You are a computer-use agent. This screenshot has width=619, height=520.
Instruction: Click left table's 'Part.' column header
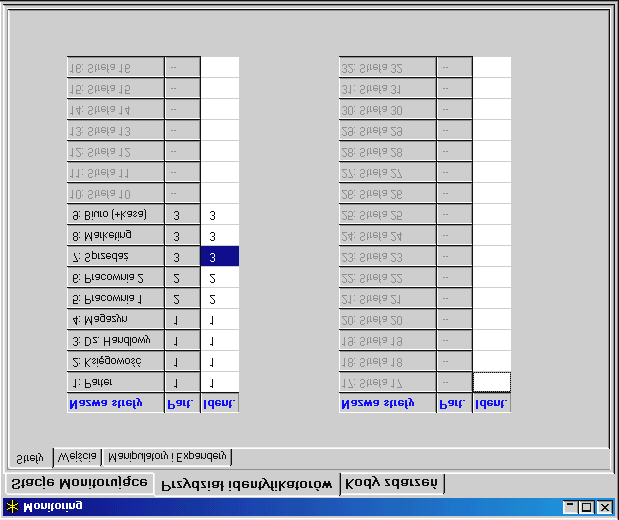[182, 403]
